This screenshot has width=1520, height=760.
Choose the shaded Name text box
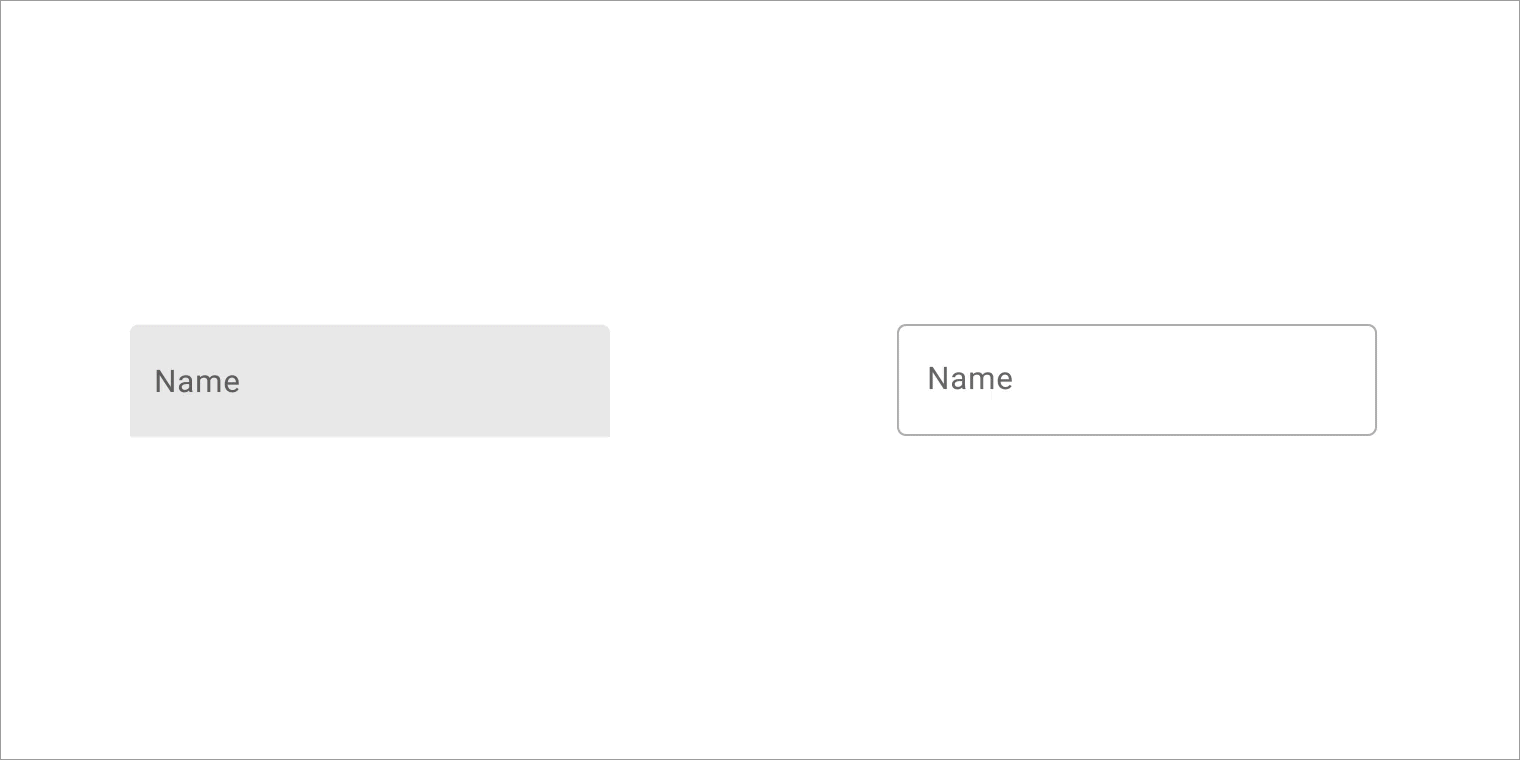(x=370, y=381)
